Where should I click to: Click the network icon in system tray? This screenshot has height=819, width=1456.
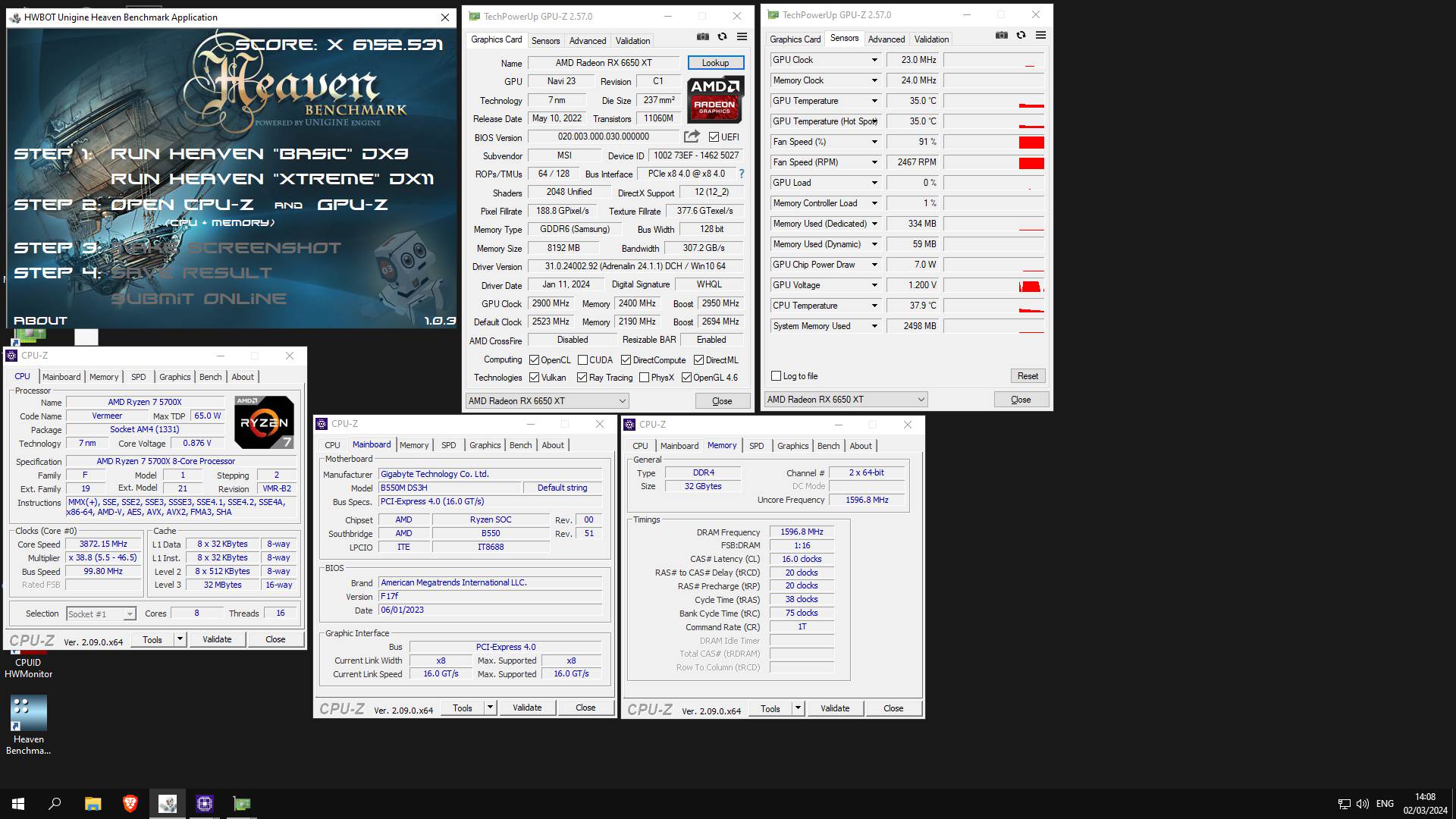1344,804
